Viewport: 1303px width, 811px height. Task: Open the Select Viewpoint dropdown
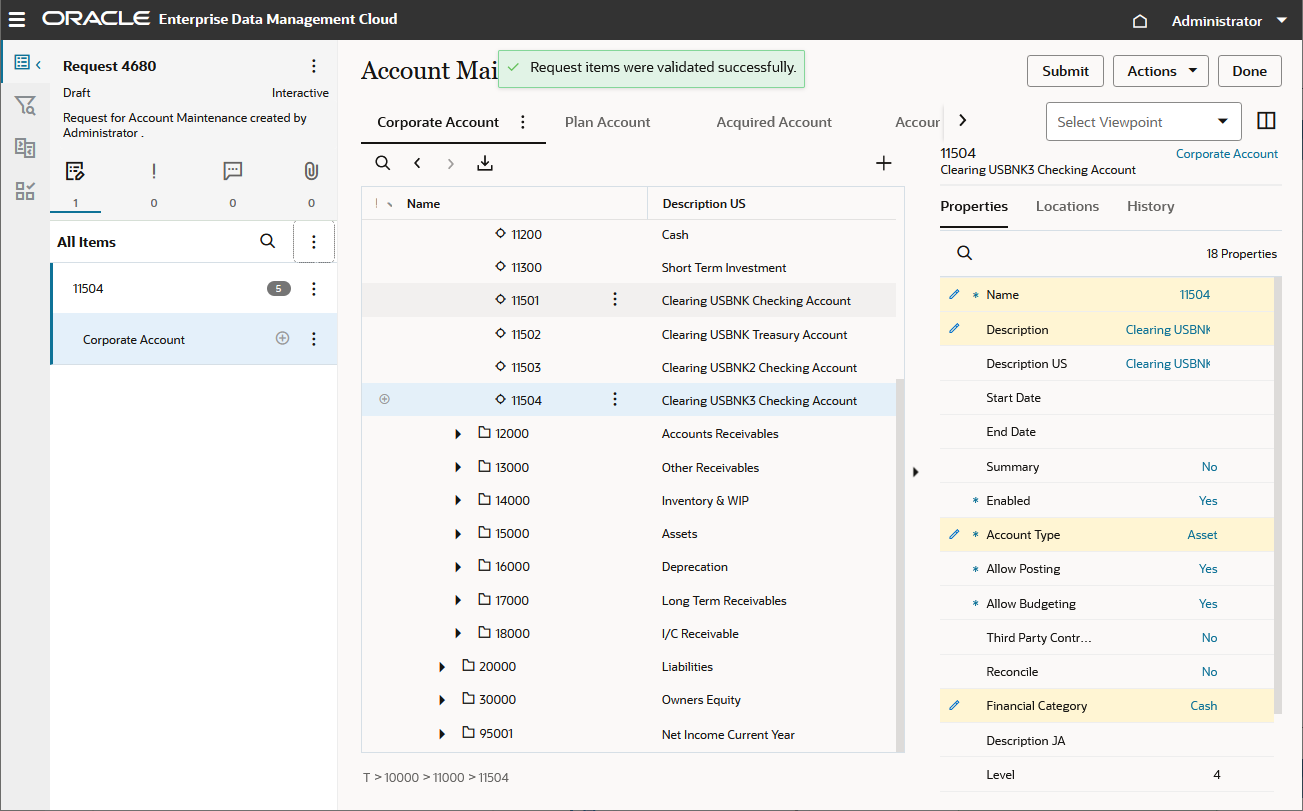tap(1143, 122)
